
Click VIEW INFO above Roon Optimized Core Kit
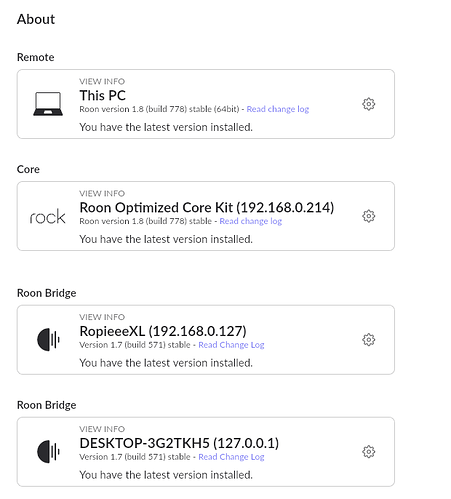102,193
